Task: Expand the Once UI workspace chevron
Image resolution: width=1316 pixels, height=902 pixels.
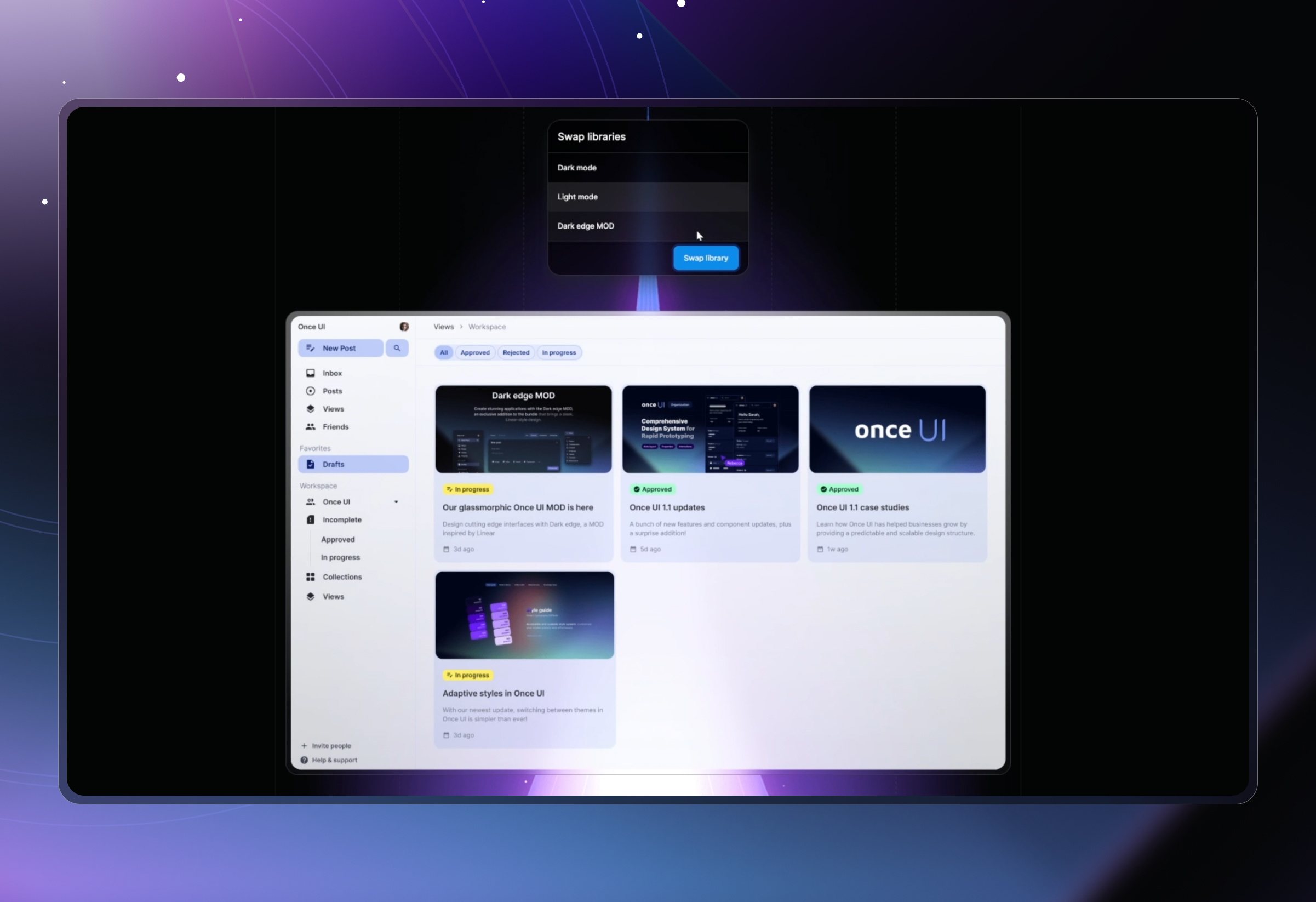Action: pos(396,501)
